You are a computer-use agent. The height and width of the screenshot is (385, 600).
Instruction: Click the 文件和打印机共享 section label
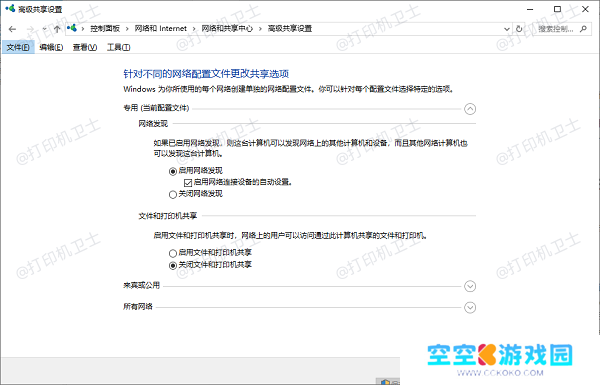point(168,216)
